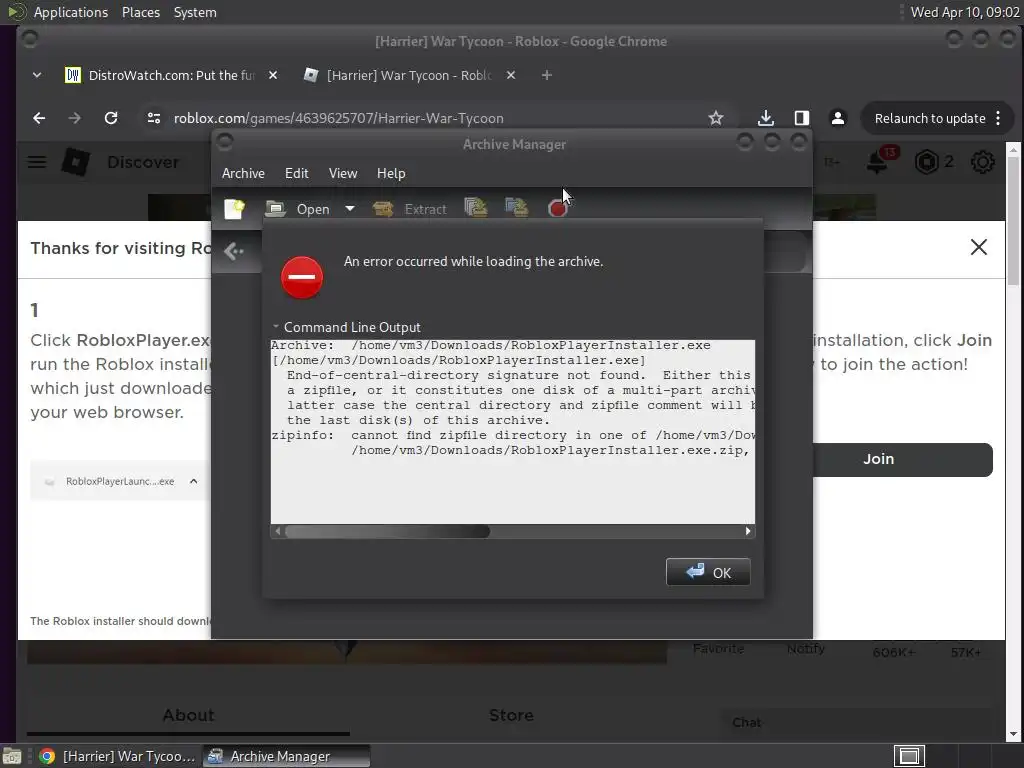Click the Chrome forward arrow
This screenshot has width=1024, height=768.
pos(74,118)
